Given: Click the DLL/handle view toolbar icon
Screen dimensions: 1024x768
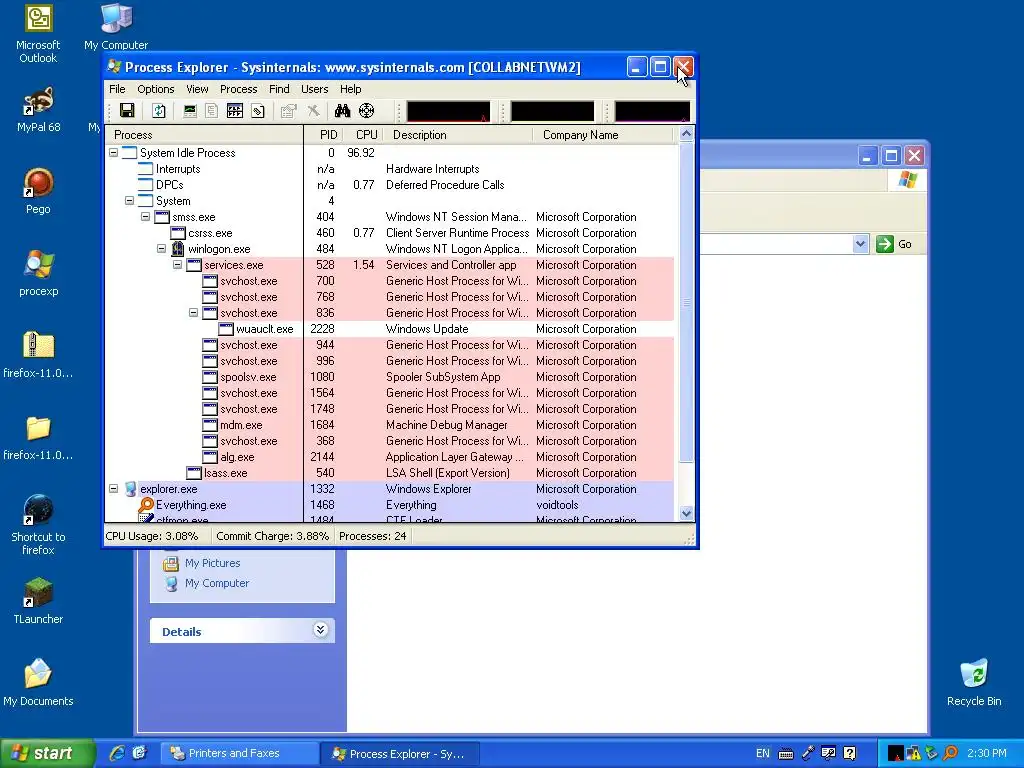Looking at the screenshot, I should point(258,110).
